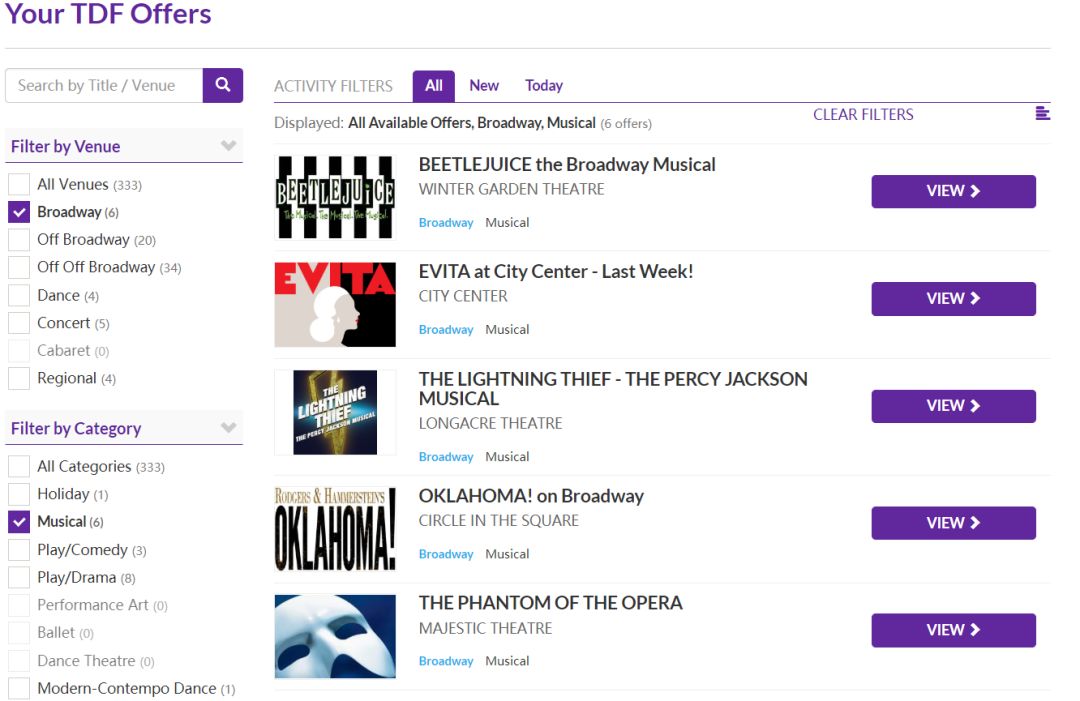Check the Modern-Contempo Dance checkbox
Viewport: 1080px width, 701px height.
click(19, 688)
